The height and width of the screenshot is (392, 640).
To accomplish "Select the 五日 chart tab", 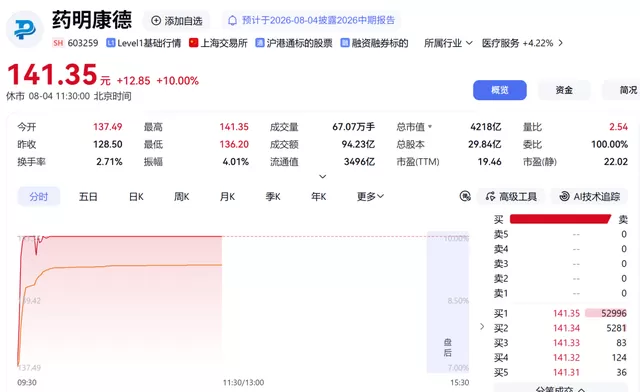I will pyautogui.click(x=88, y=197).
